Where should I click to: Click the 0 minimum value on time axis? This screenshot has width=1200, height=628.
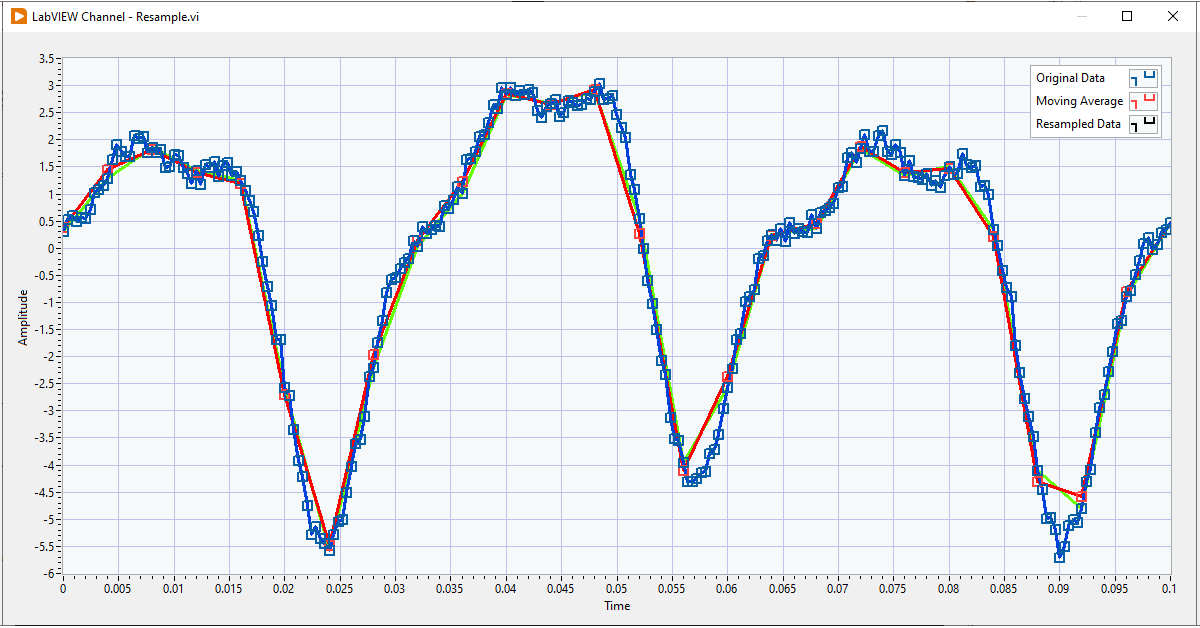[63, 590]
